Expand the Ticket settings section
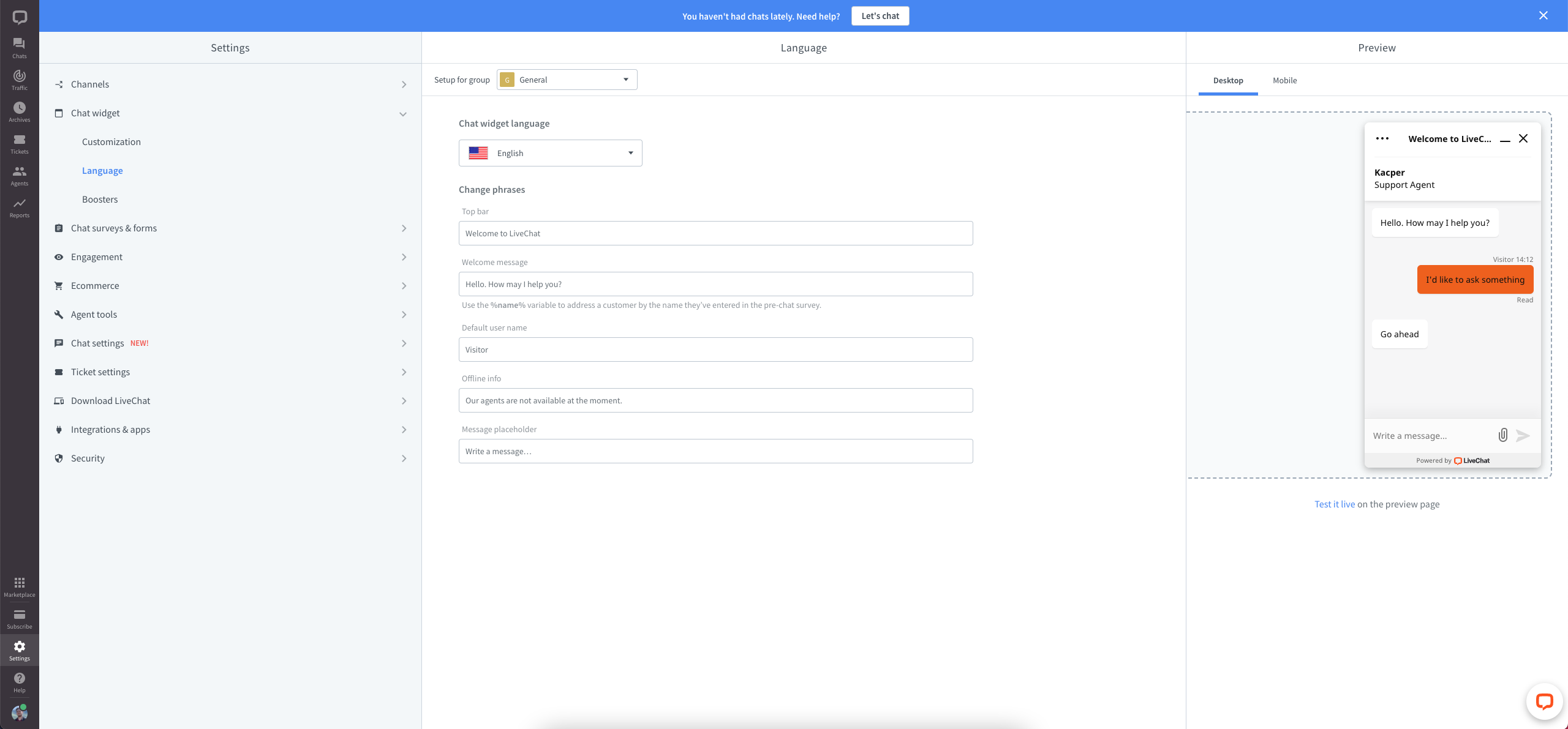This screenshot has height=729, width=1568. (230, 372)
